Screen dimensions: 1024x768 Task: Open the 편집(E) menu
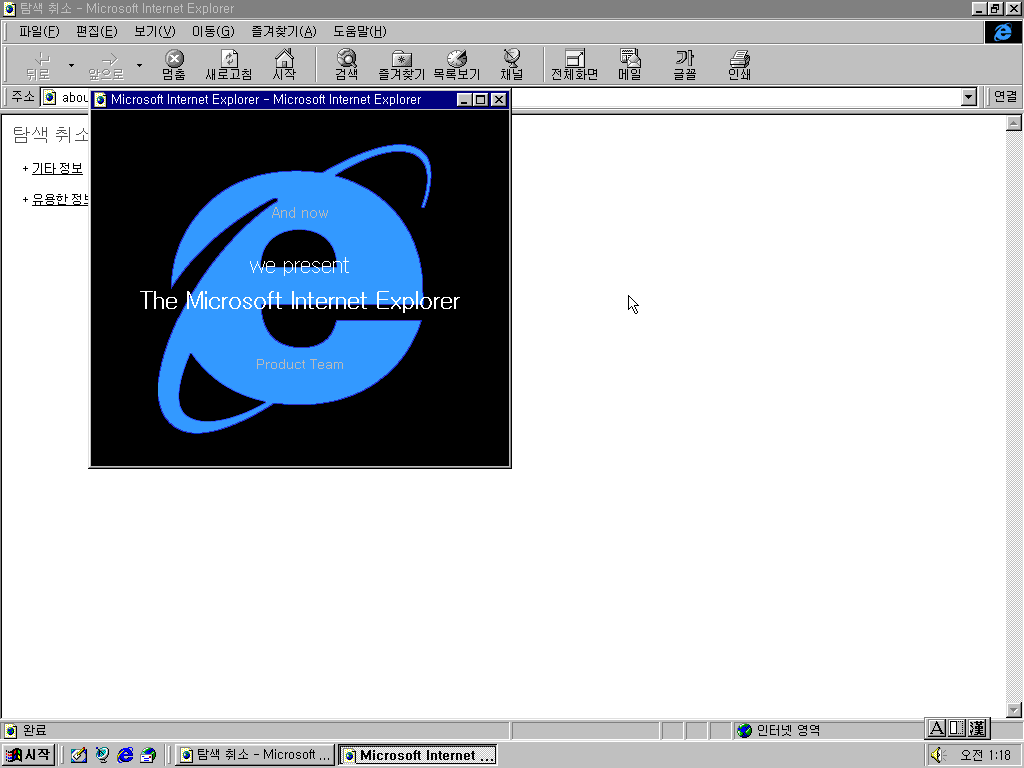[97, 31]
